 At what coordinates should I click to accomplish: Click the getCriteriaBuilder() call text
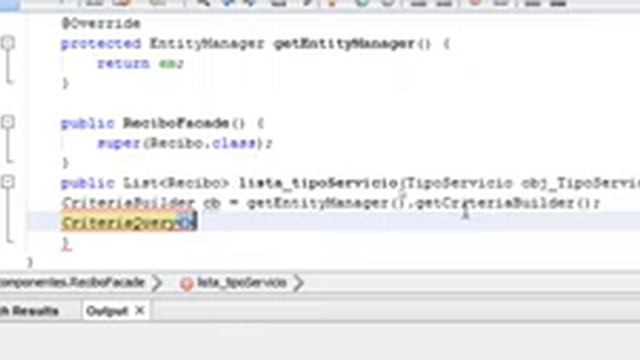[507, 203]
